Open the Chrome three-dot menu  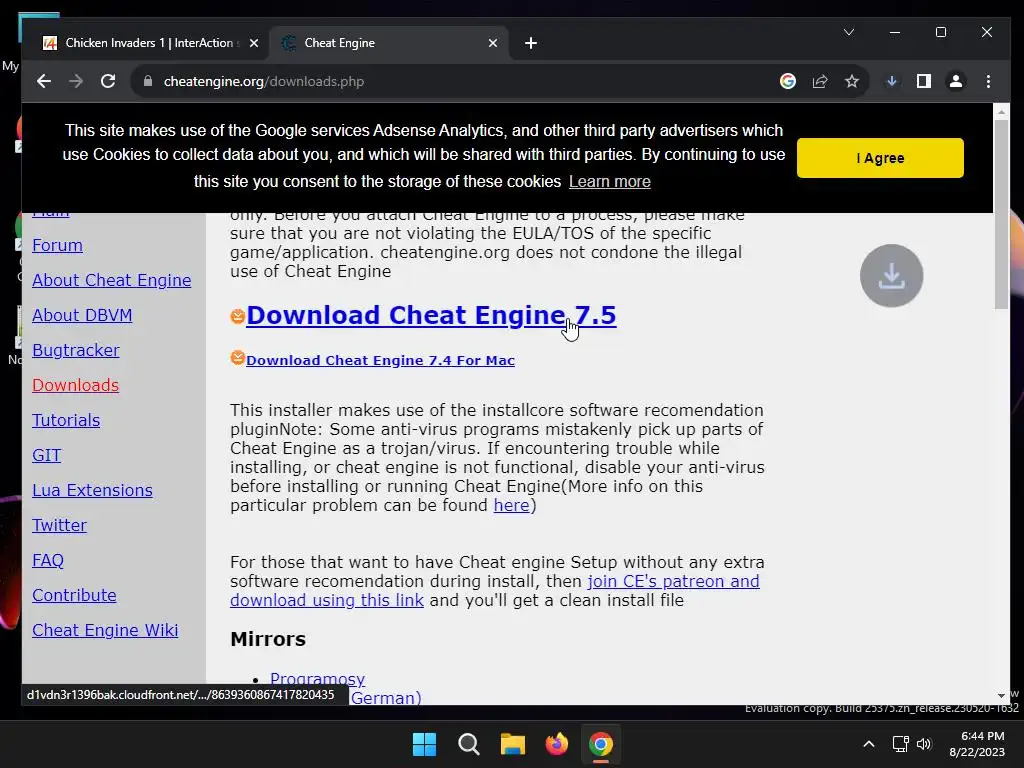(988, 81)
